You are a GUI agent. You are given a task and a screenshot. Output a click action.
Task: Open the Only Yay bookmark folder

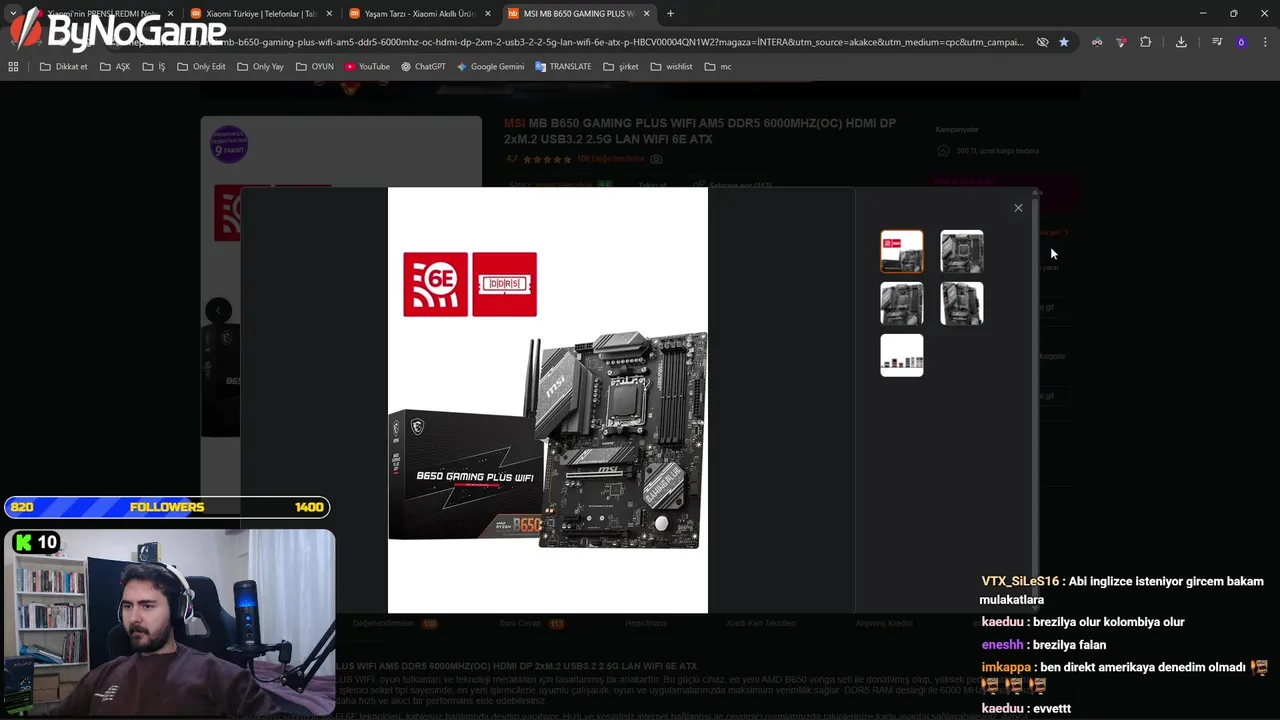[260, 67]
